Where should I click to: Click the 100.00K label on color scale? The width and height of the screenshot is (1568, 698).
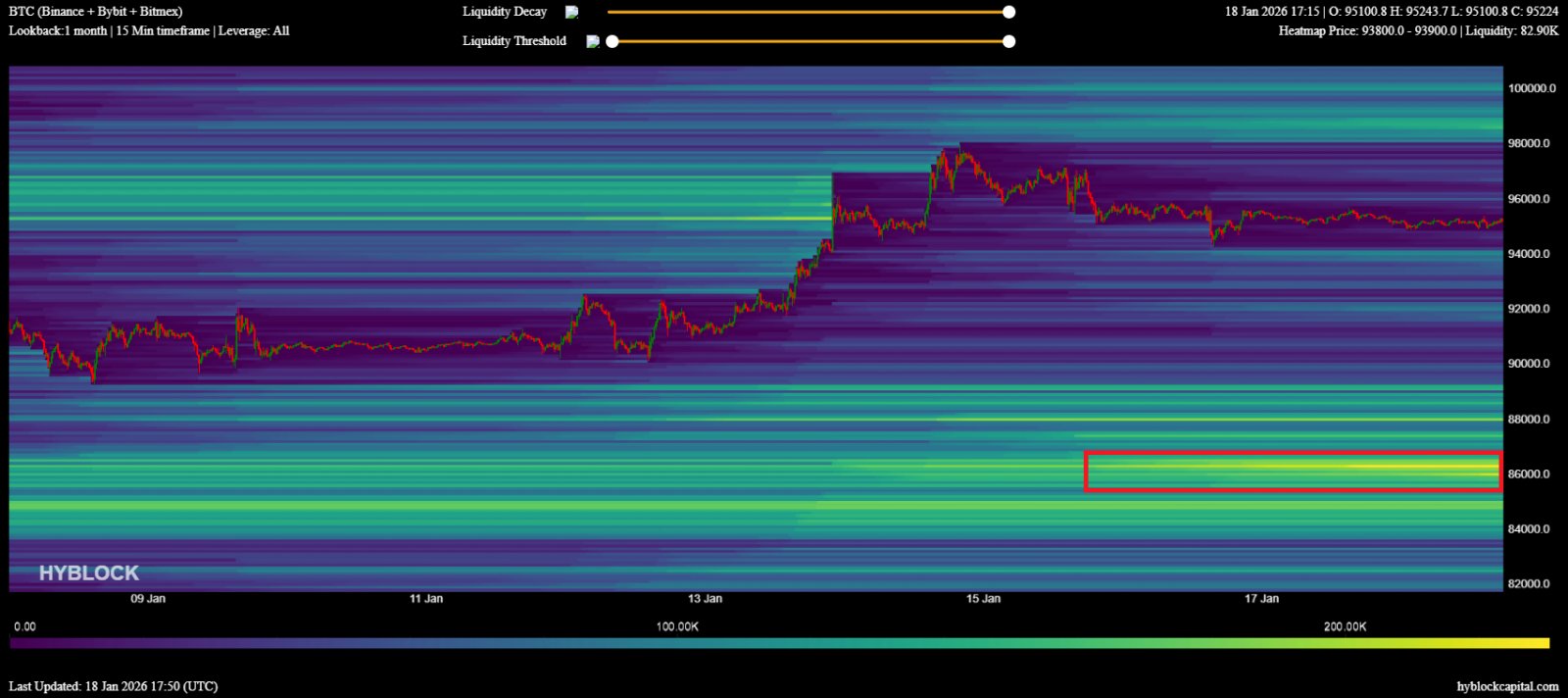pyautogui.click(x=677, y=626)
